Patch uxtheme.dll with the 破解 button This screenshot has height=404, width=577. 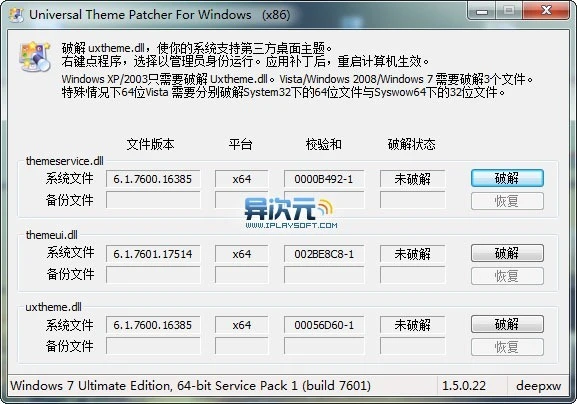coord(507,324)
